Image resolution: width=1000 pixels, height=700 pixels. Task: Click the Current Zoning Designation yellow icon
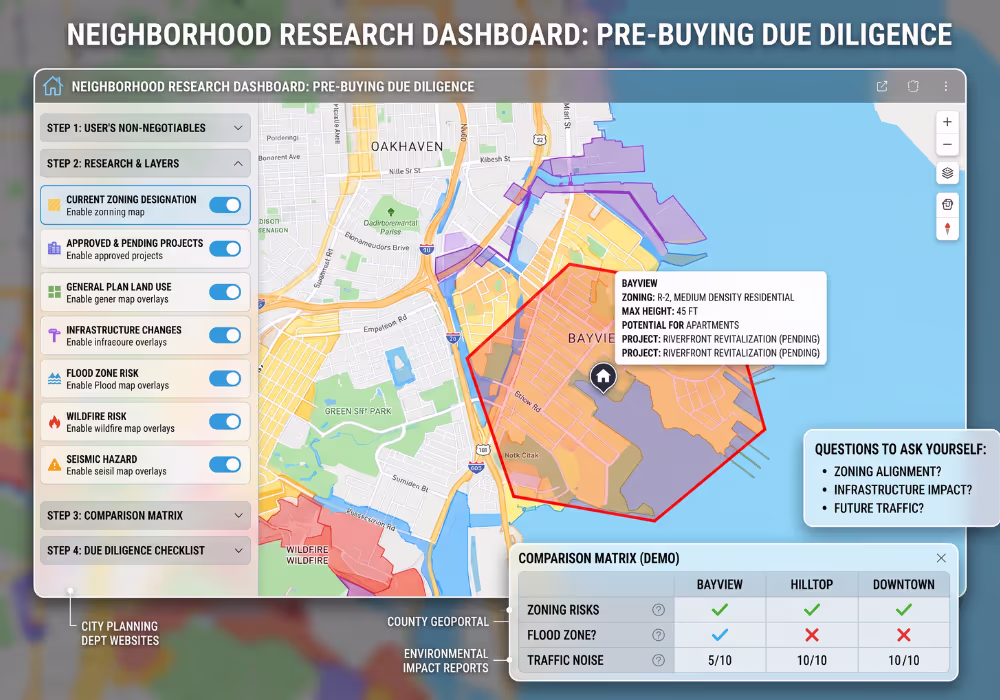click(54, 205)
